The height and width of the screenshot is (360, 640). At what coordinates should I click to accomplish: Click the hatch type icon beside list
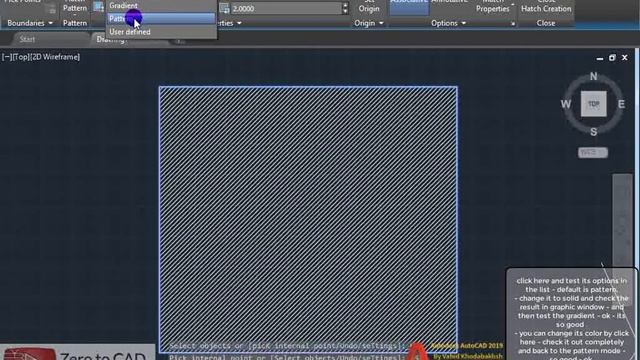(x=98, y=6)
